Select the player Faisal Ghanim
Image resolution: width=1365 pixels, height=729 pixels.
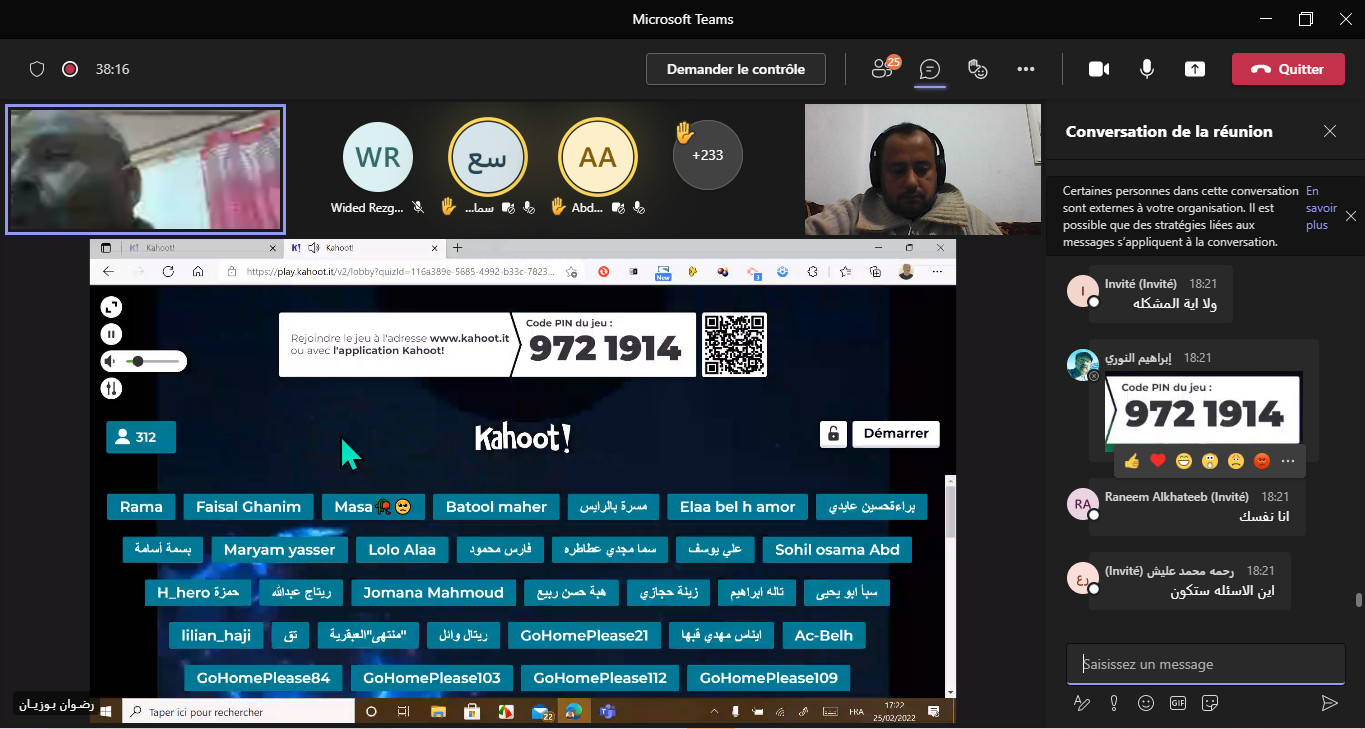(249, 507)
